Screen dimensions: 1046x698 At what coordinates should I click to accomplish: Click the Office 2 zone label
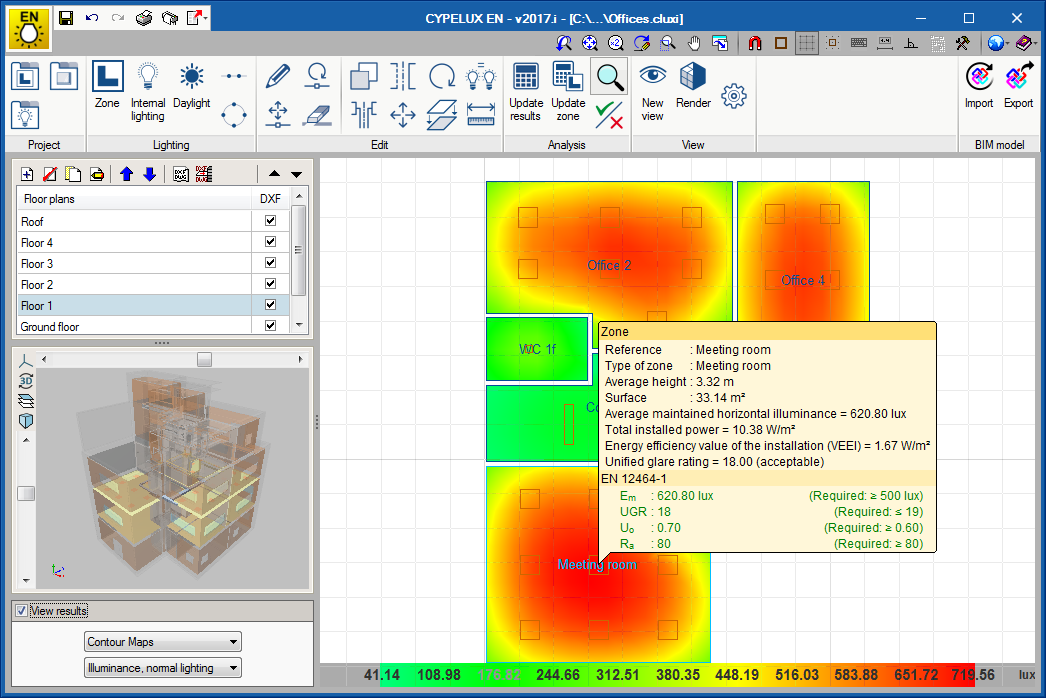[x=609, y=266]
